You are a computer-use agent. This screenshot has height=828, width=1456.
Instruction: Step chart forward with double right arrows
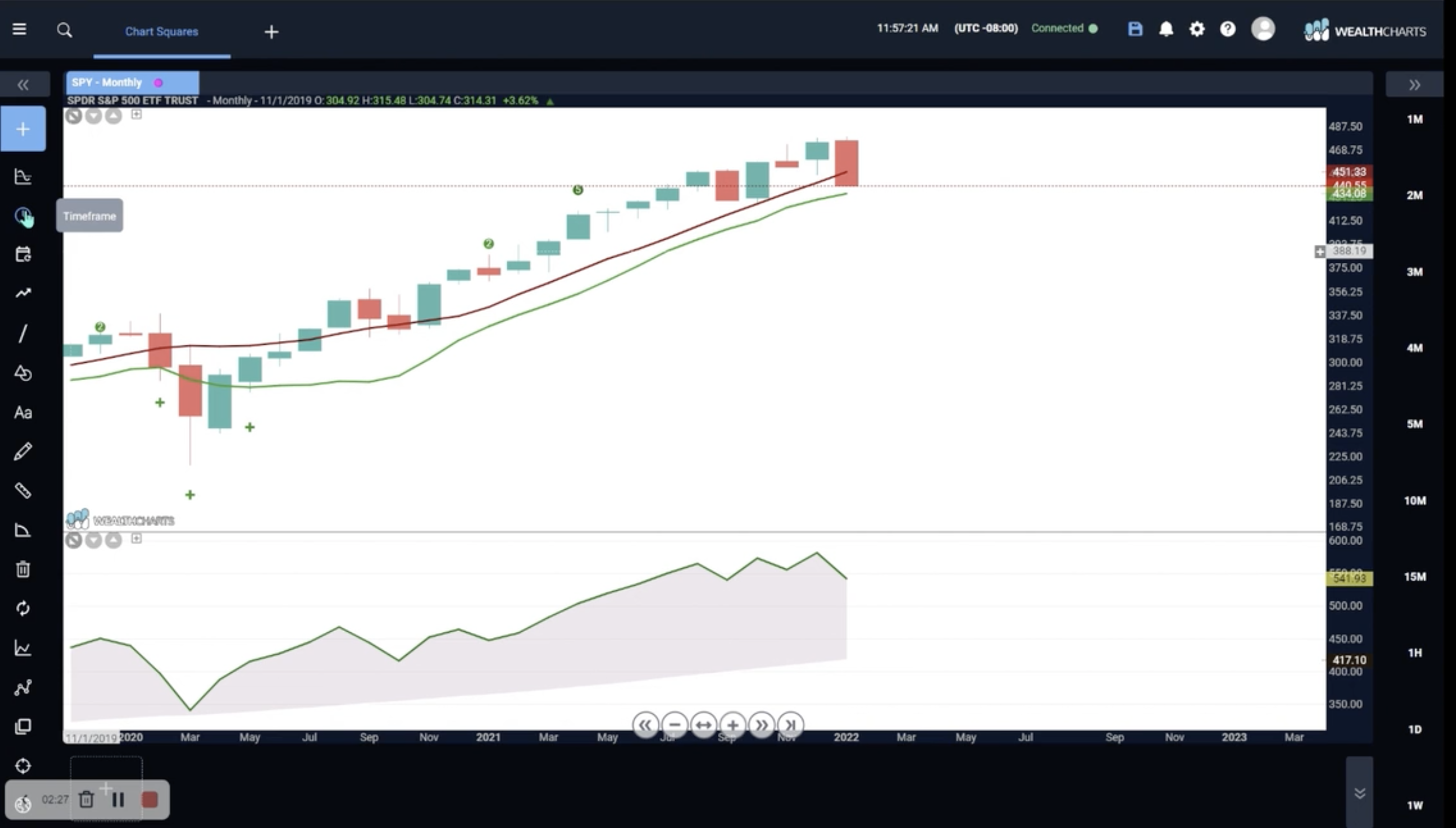coord(762,725)
